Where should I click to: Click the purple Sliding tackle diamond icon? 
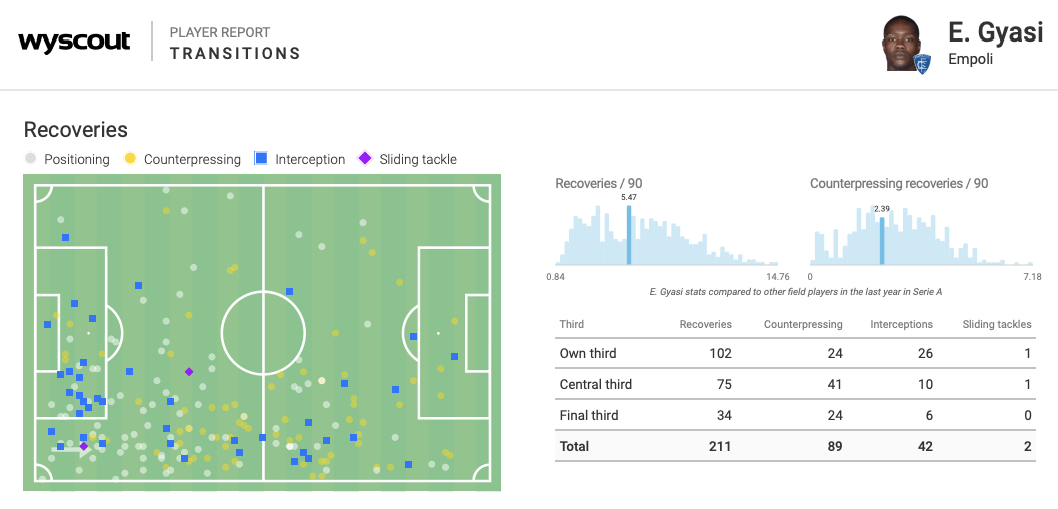(x=365, y=159)
